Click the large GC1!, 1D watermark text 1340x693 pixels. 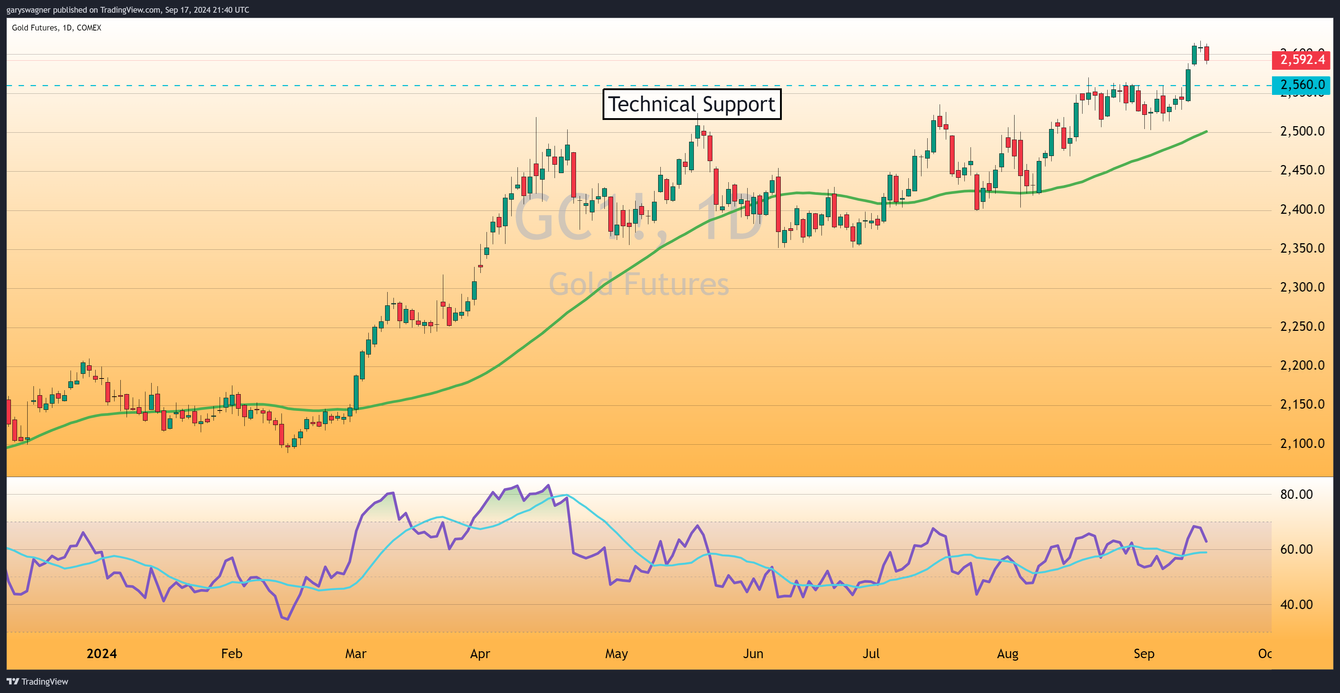coord(638,224)
